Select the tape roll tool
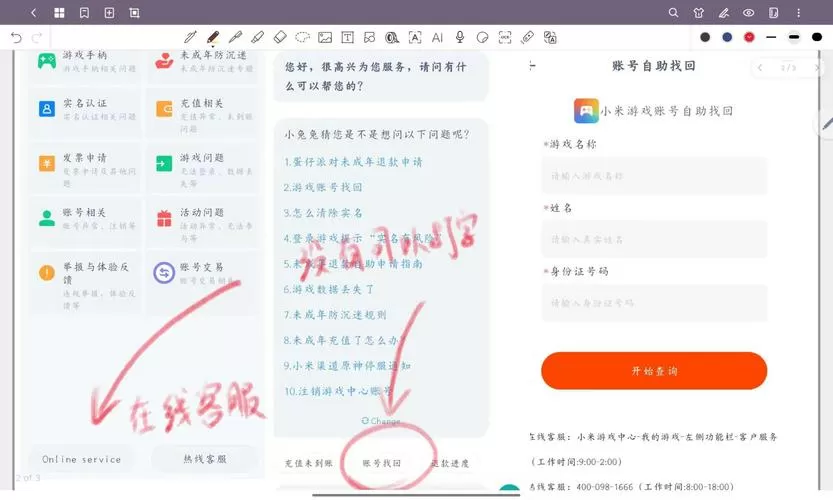The height and width of the screenshot is (500, 833). [x=392, y=37]
